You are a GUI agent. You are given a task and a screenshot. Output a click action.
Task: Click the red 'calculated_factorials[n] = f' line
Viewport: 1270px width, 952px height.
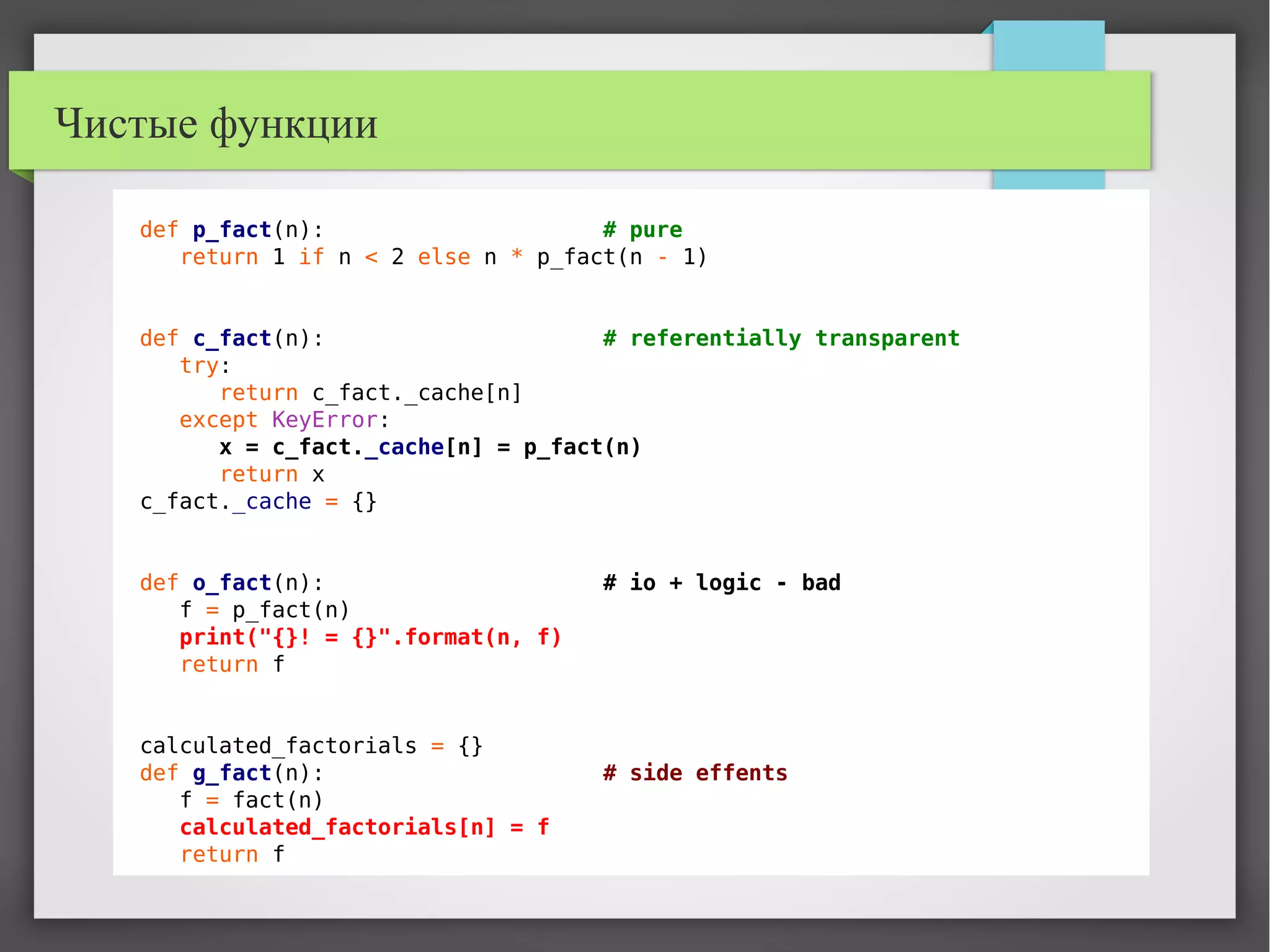pyautogui.click(x=364, y=827)
